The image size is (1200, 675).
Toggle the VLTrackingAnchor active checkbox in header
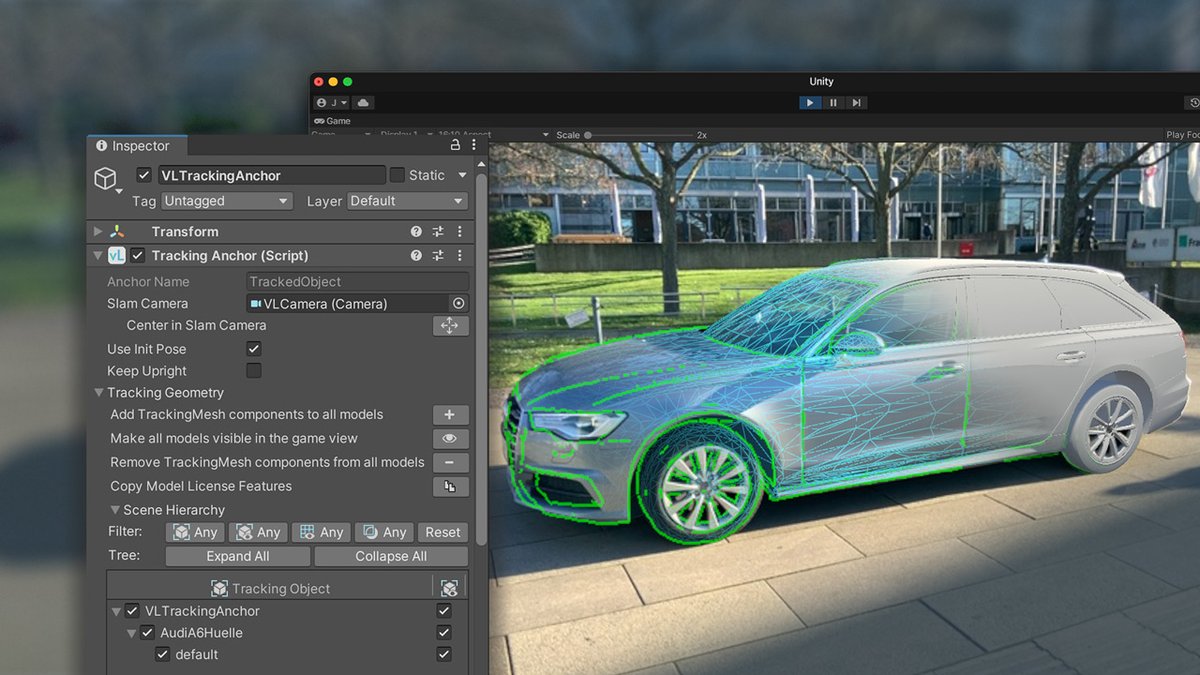(144, 175)
